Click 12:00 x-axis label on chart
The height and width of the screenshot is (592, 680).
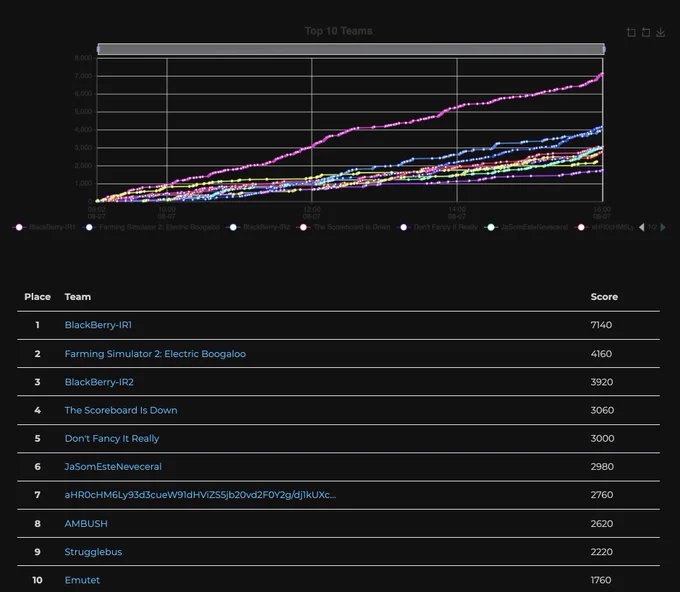[x=312, y=213]
